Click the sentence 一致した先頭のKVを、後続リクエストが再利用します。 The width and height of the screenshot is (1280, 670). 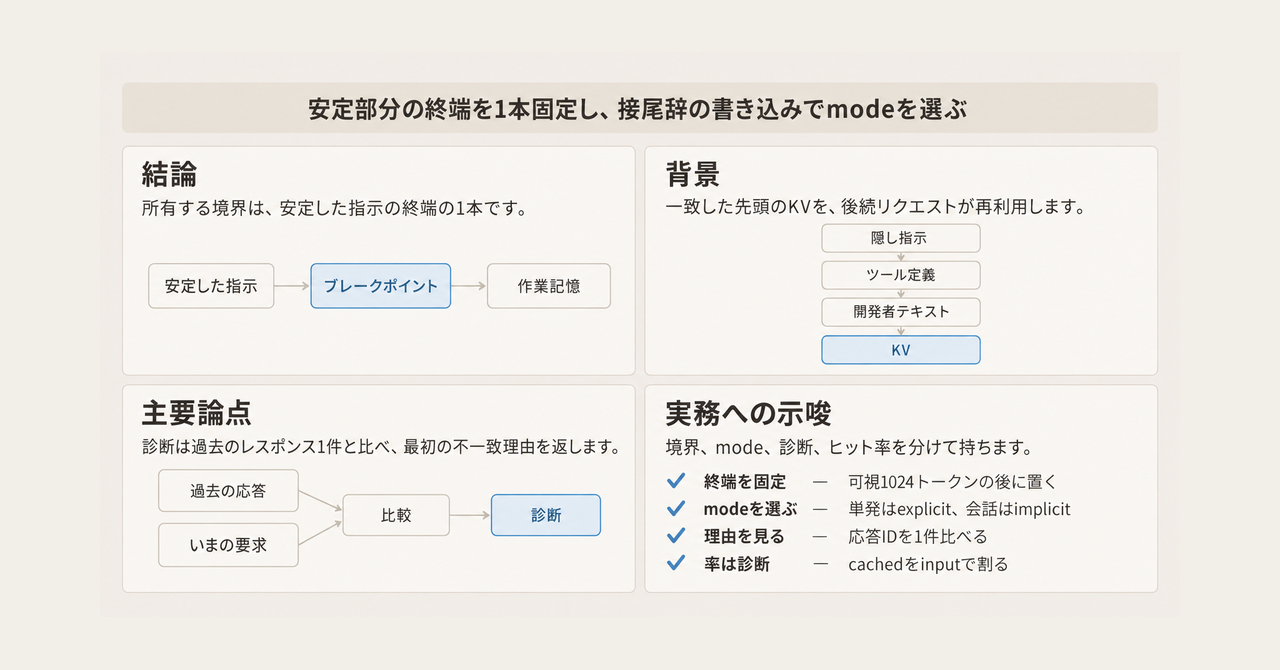click(x=876, y=209)
